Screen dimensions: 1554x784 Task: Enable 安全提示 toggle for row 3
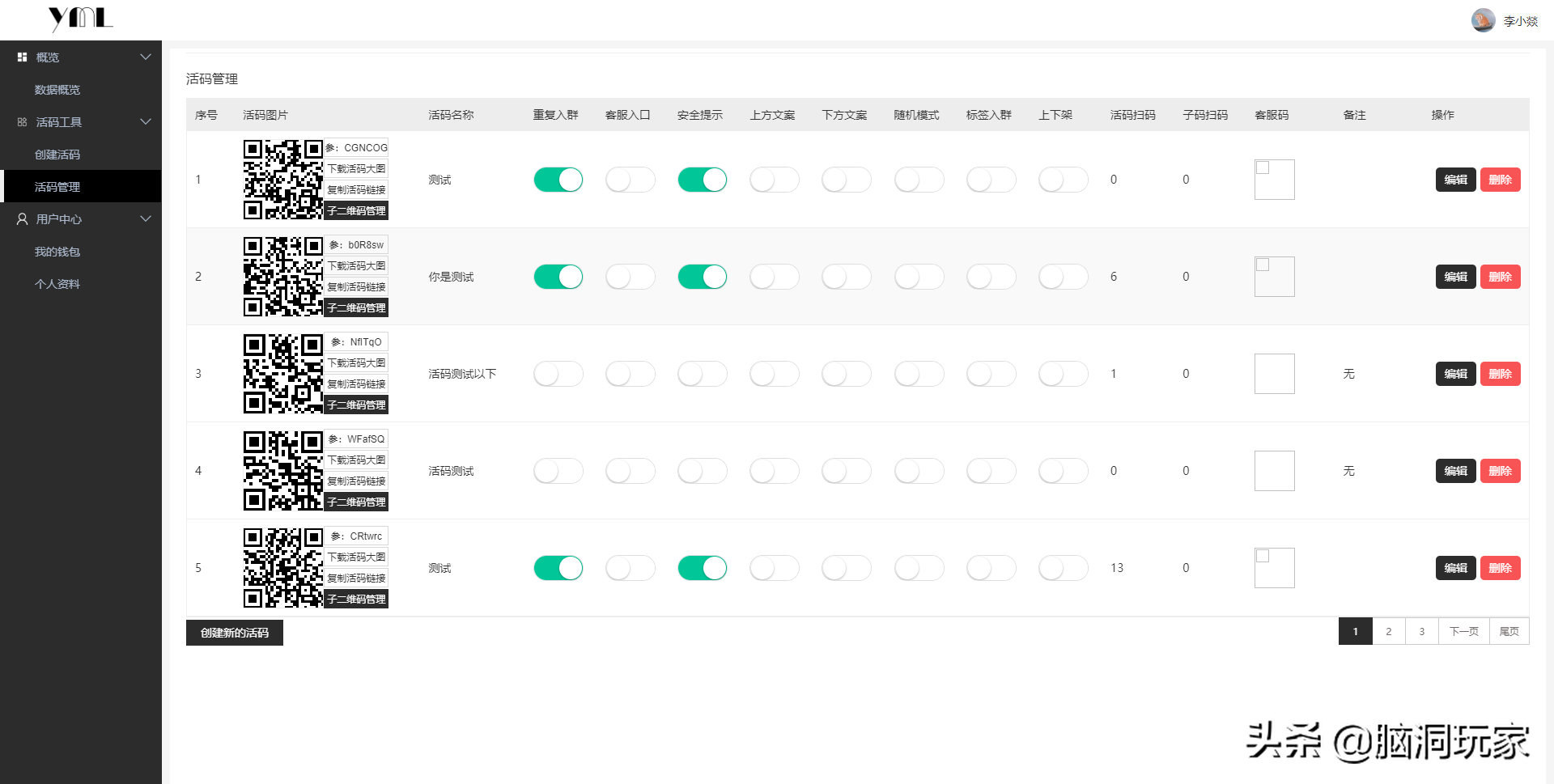point(703,374)
